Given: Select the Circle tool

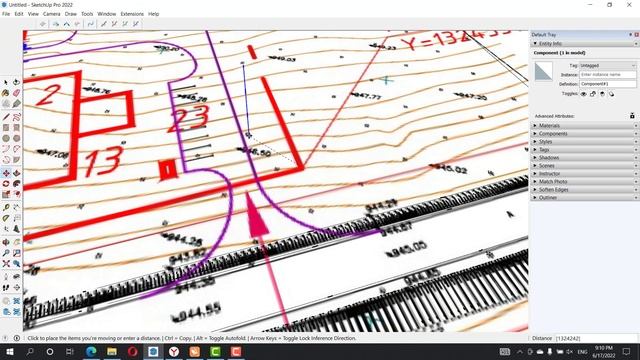Looking at the screenshot, I should coord(6,139).
